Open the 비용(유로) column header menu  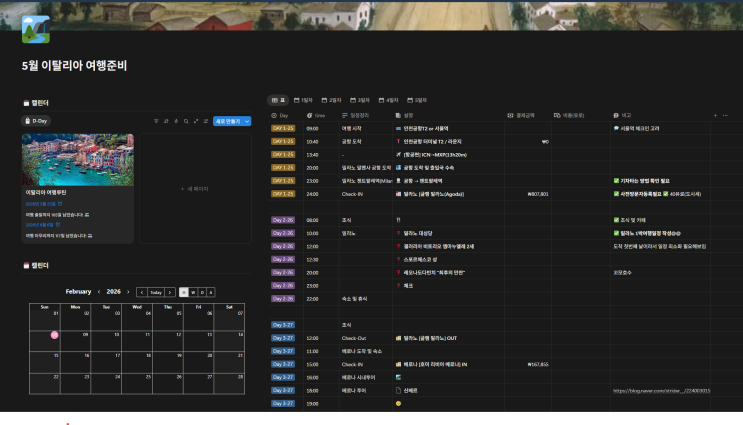tap(569, 116)
